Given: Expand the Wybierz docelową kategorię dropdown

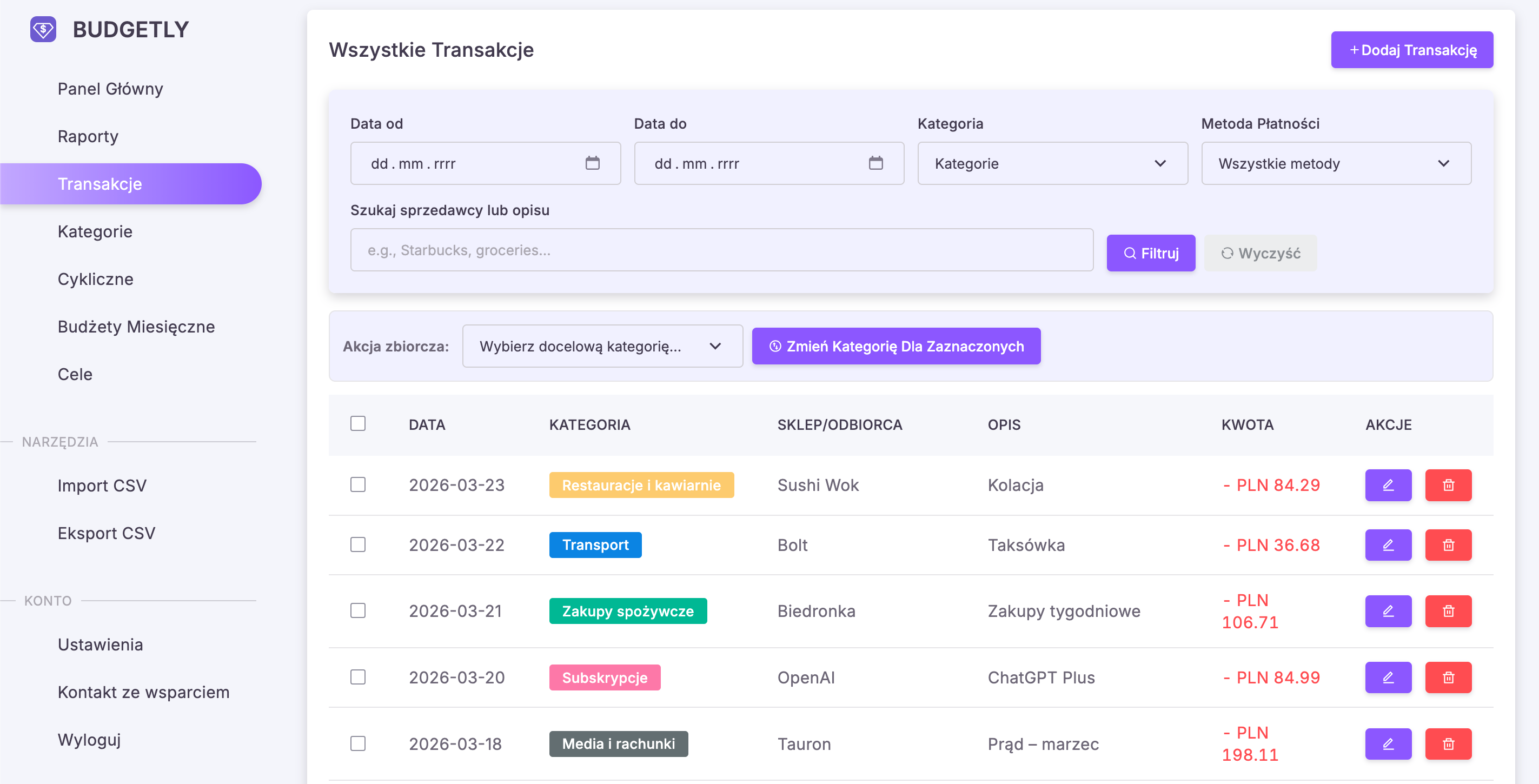Looking at the screenshot, I should 602,346.
